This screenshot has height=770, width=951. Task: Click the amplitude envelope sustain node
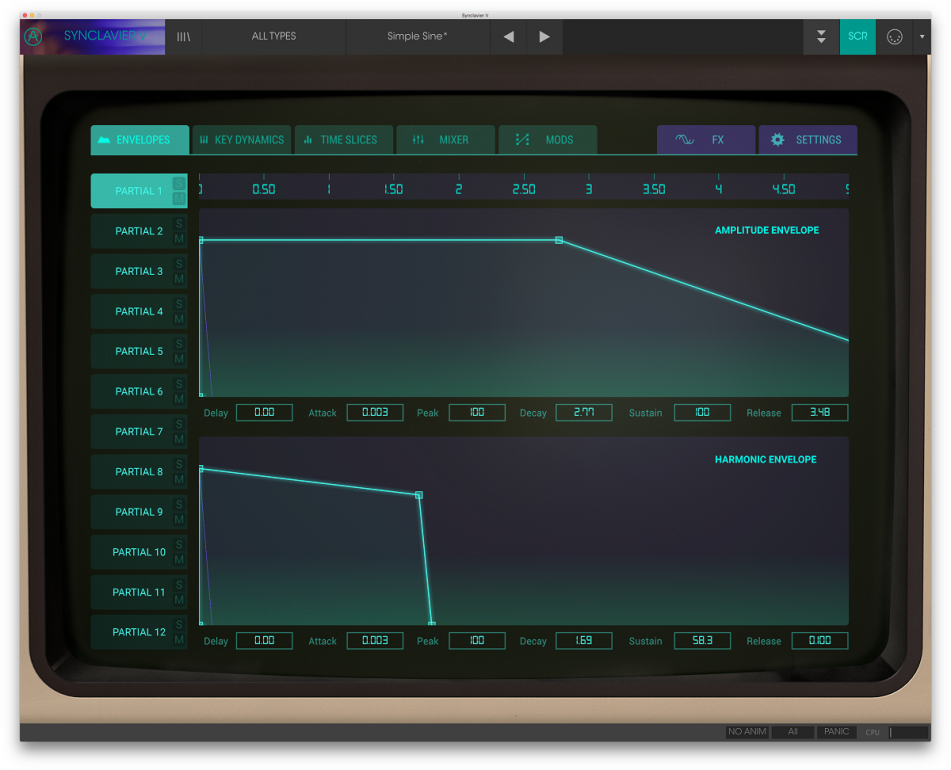pos(559,240)
